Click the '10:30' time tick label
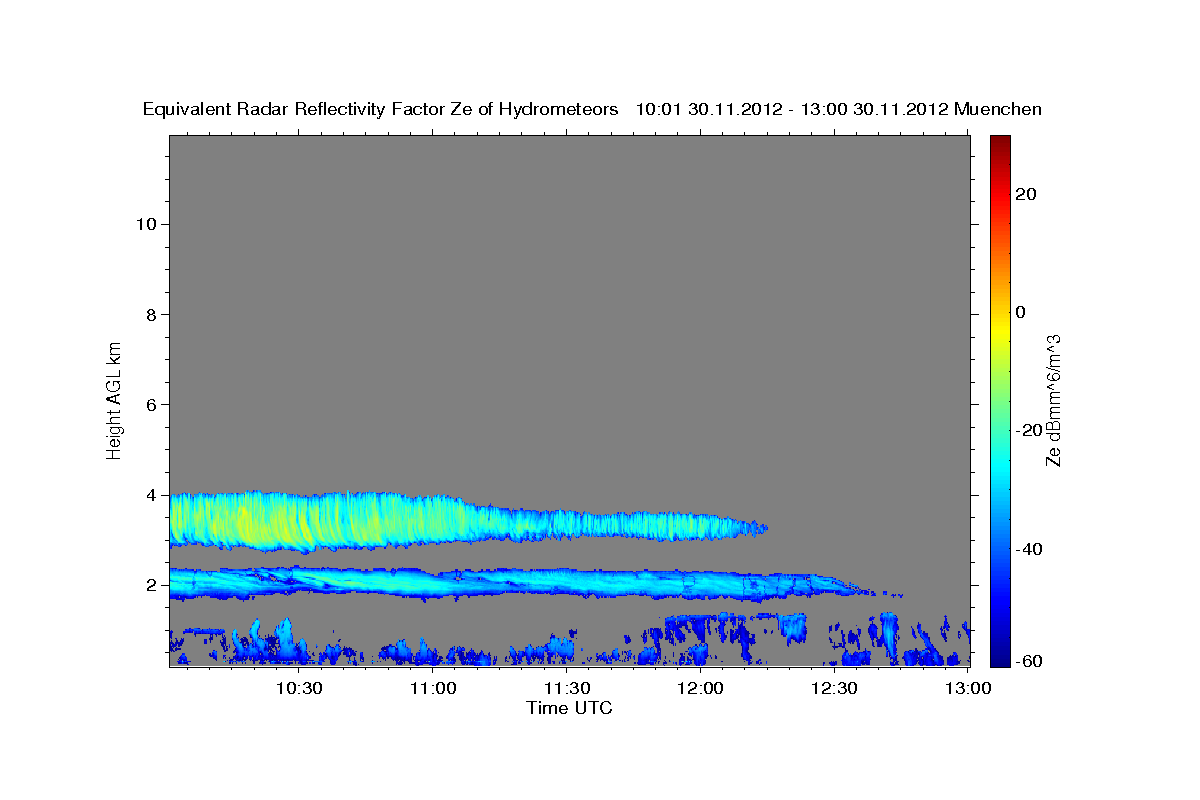Screen dimensions: 1200x800 [x=299, y=688]
